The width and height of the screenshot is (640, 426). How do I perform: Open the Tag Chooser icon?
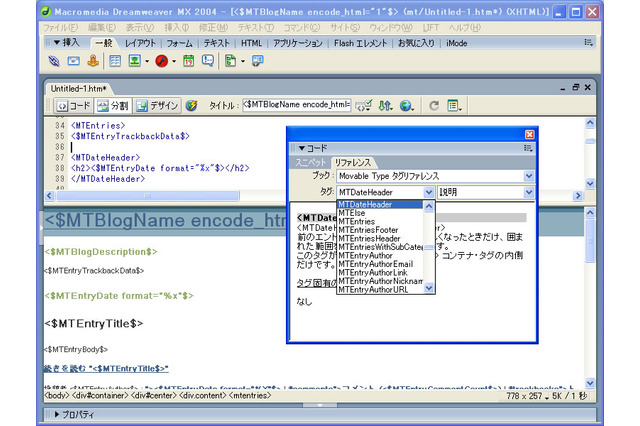(x=258, y=61)
